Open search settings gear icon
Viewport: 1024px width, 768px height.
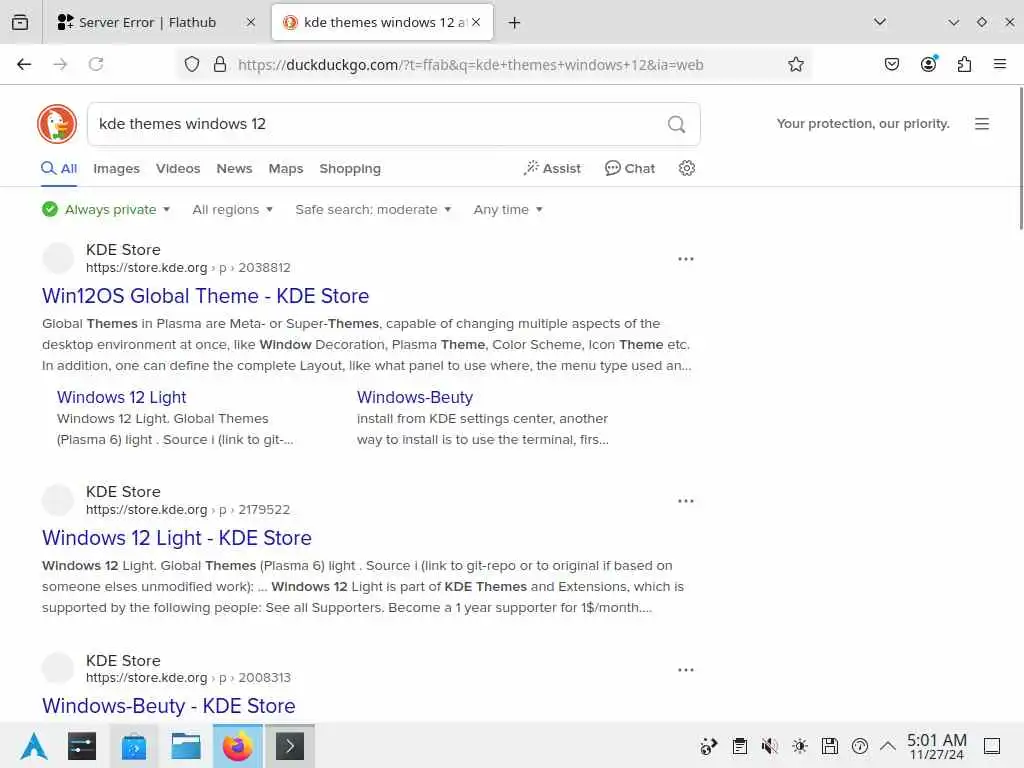coord(686,168)
